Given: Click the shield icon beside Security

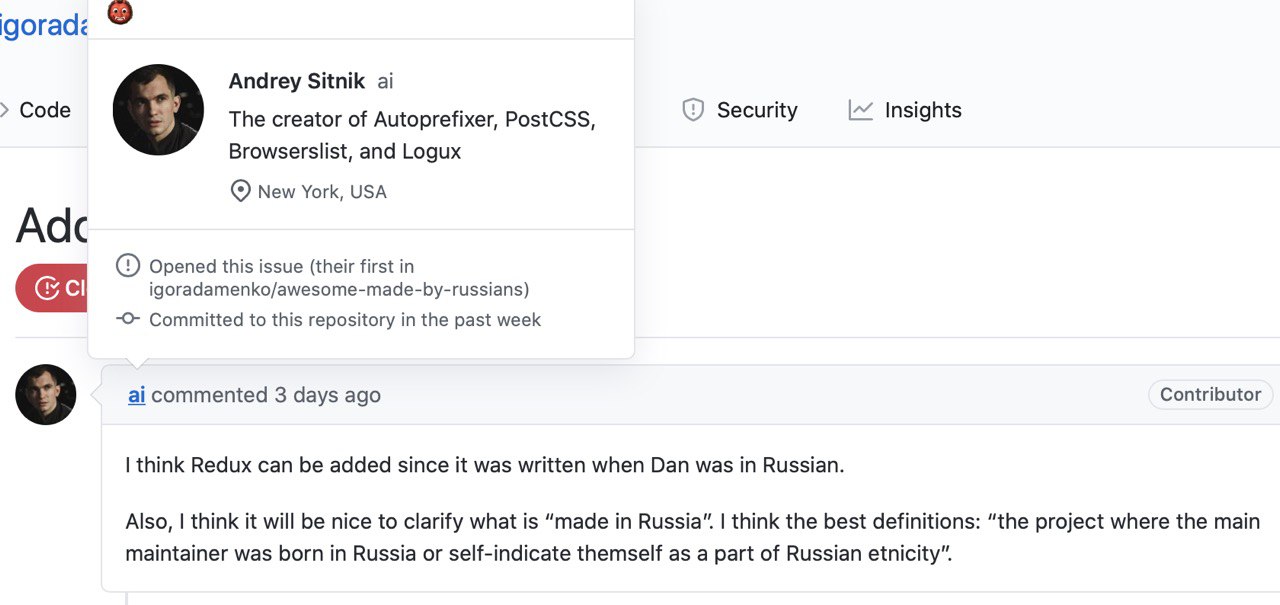Looking at the screenshot, I should [x=693, y=110].
